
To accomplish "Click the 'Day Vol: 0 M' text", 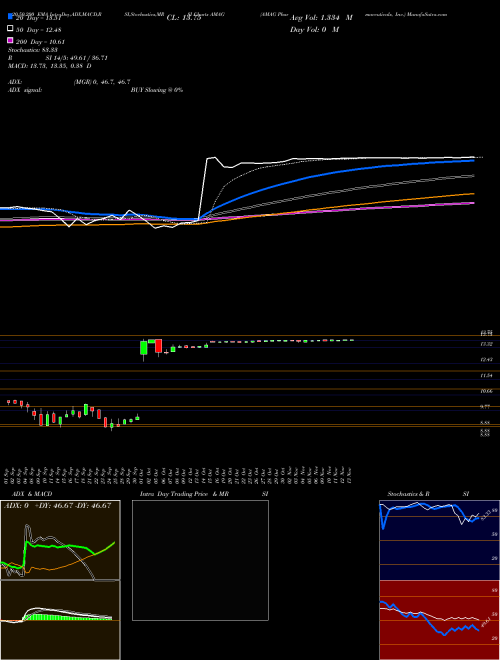I will (x=314, y=29).
